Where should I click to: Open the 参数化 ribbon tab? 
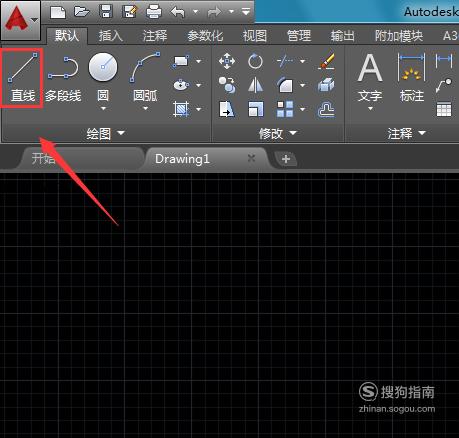point(205,35)
